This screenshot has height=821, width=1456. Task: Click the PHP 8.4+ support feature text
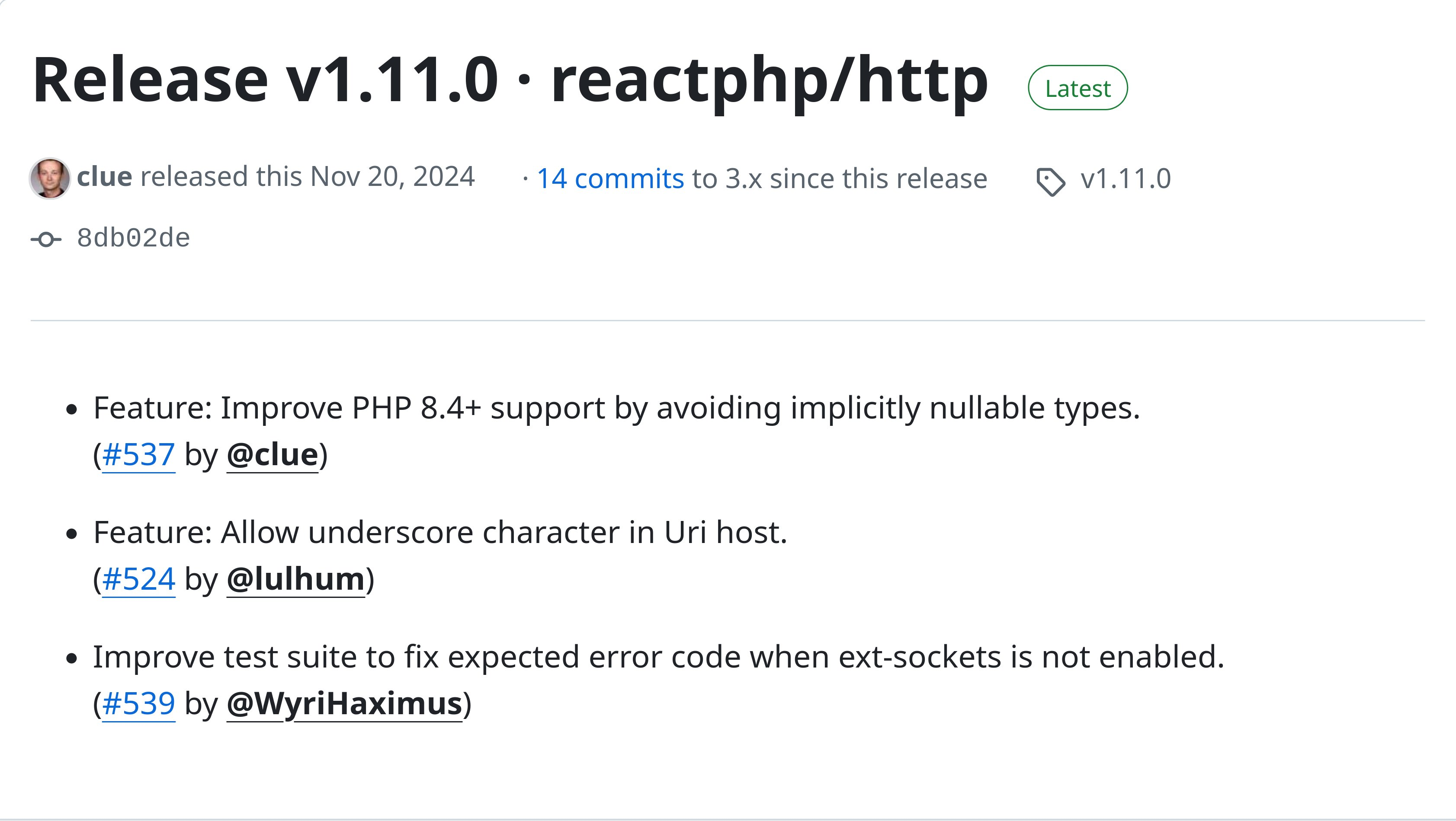[617, 409]
